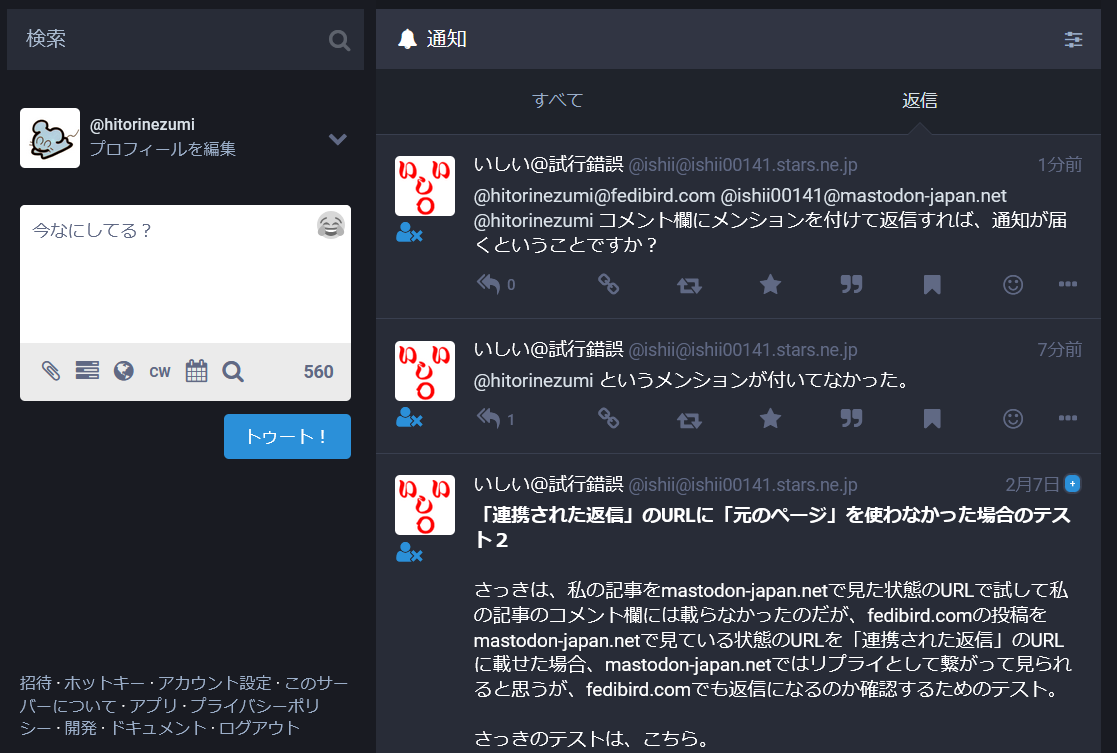
Task: Open the emoji picker in compose box
Action: pos(331,226)
